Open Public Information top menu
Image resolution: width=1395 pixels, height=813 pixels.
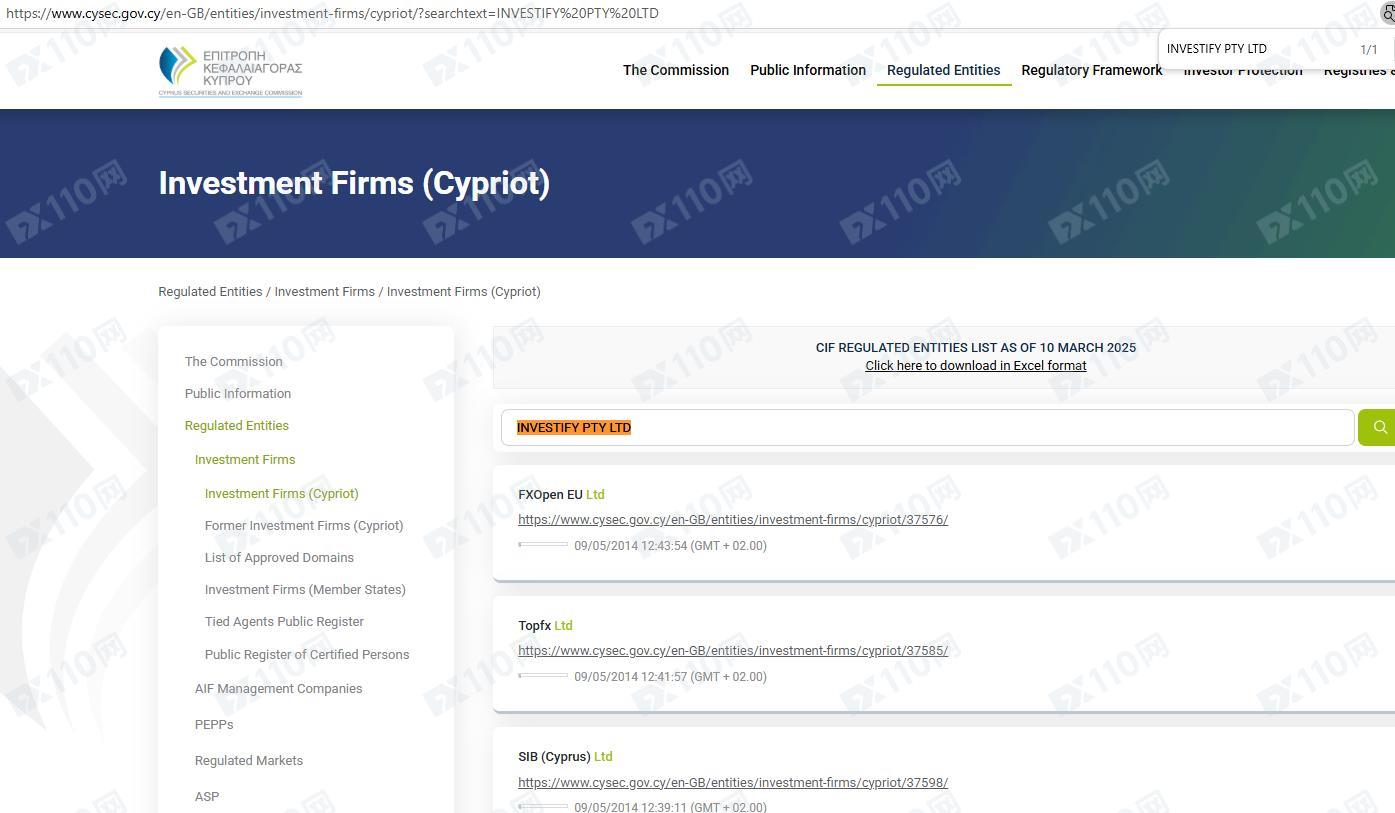coord(808,70)
